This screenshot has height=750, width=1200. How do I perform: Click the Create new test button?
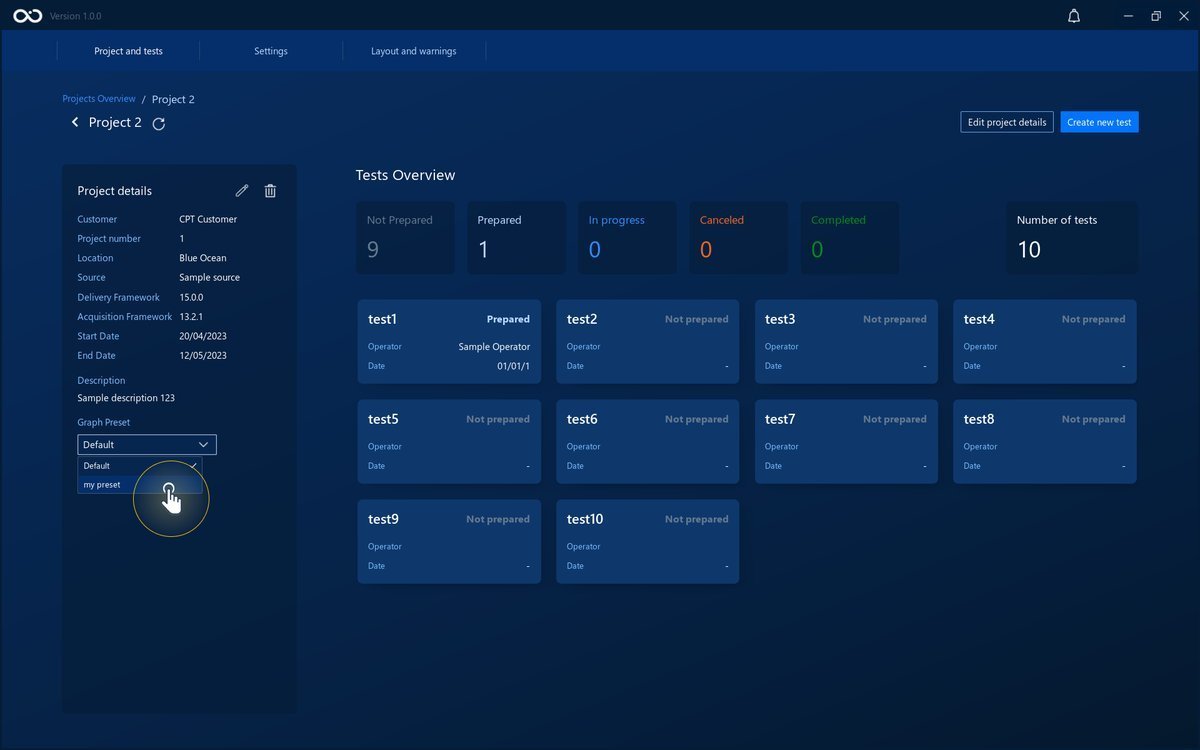(x=1099, y=122)
